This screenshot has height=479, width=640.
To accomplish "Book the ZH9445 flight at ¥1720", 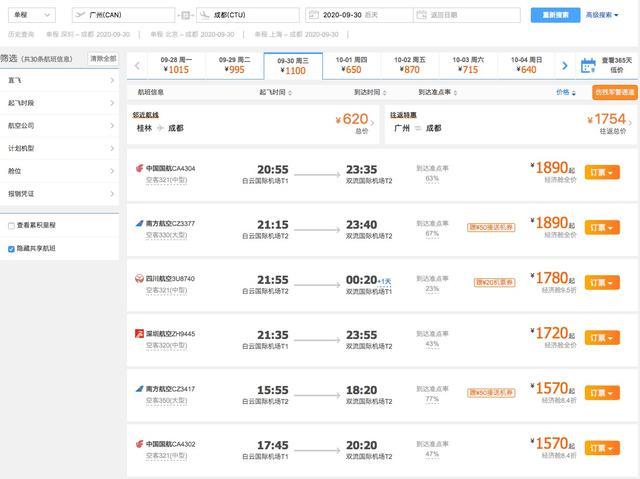I will 602,337.
